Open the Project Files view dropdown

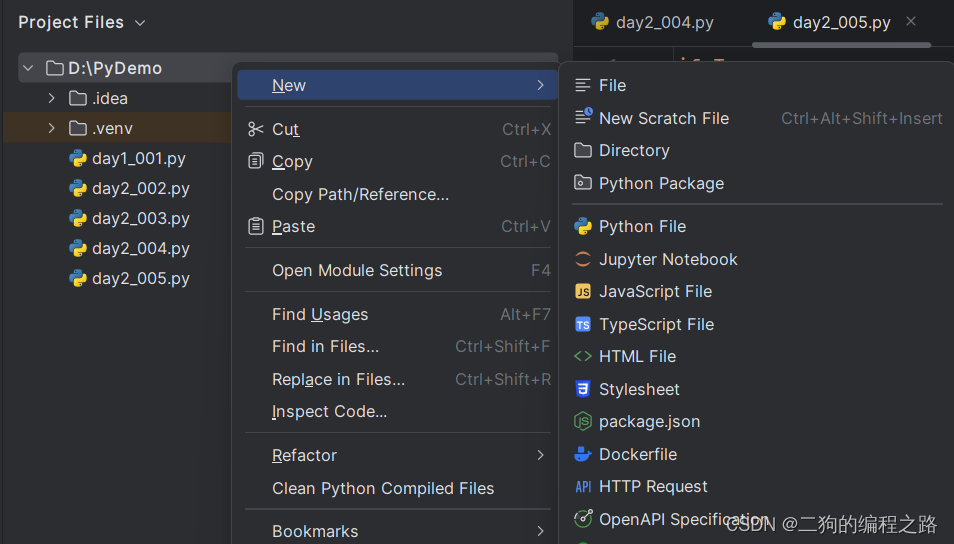coord(140,22)
